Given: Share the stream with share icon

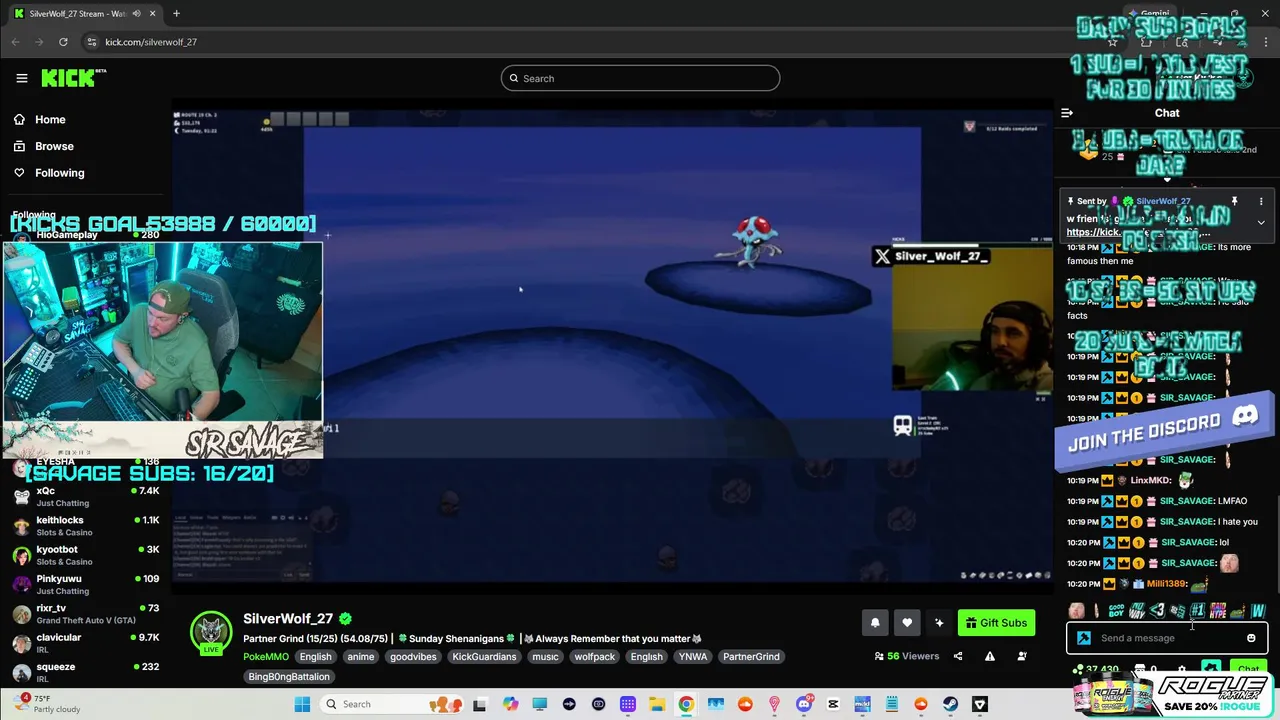Looking at the screenshot, I should pos(958,656).
